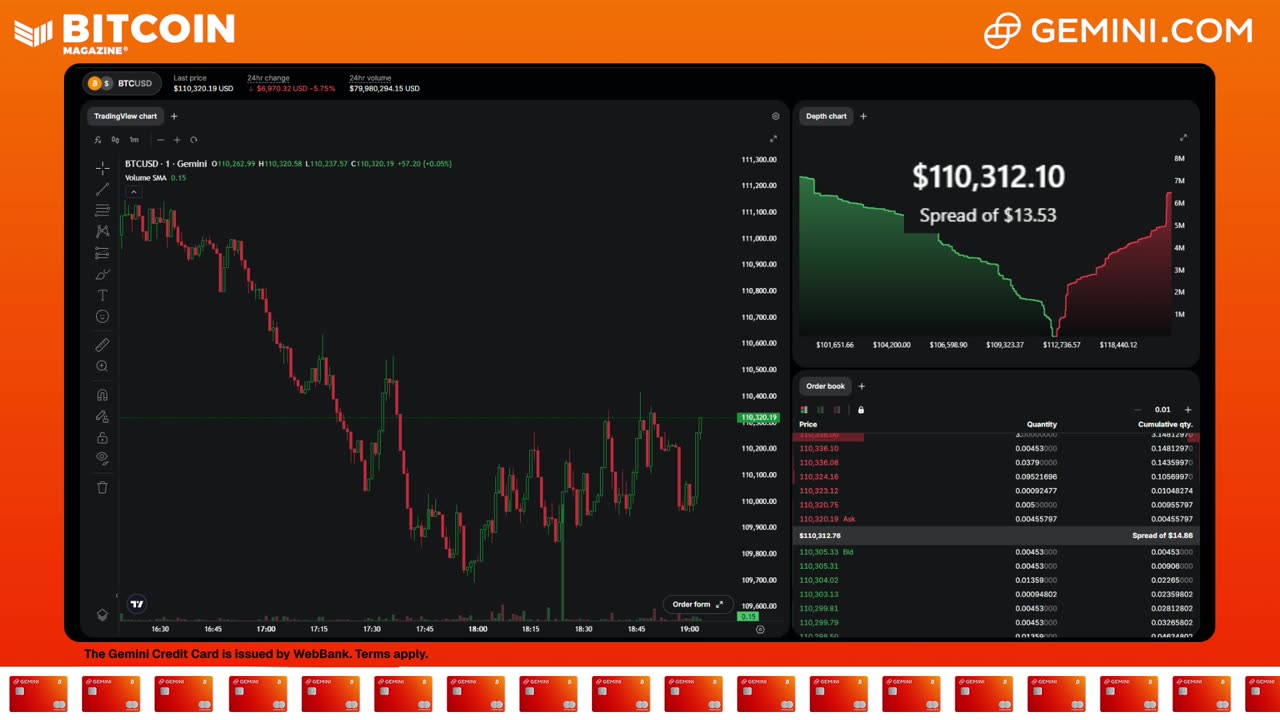This screenshot has width=1280, height=720.
Task: Remove drawings with the trash icon
Action: pos(102,487)
